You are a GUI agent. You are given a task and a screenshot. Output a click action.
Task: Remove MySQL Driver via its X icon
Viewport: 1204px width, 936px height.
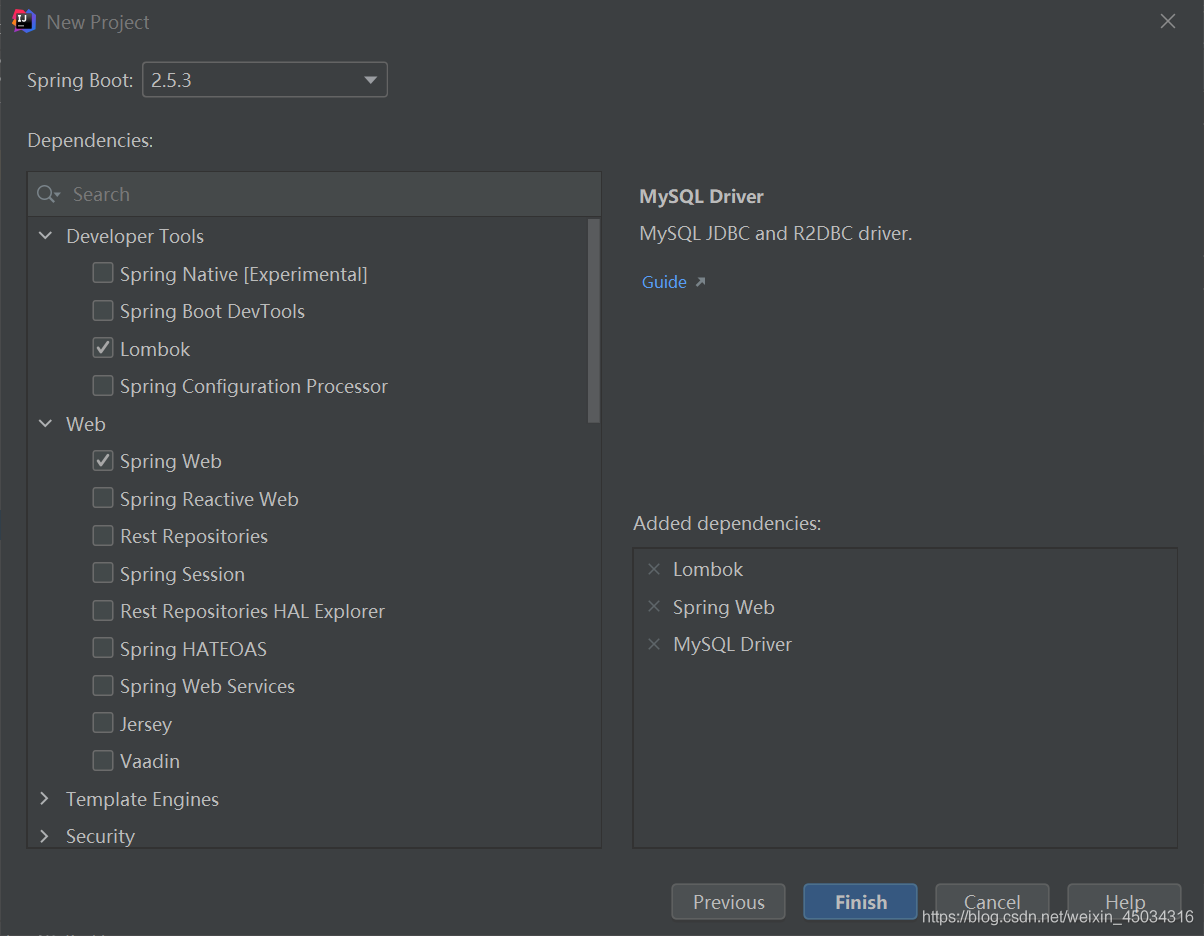[x=654, y=644]
